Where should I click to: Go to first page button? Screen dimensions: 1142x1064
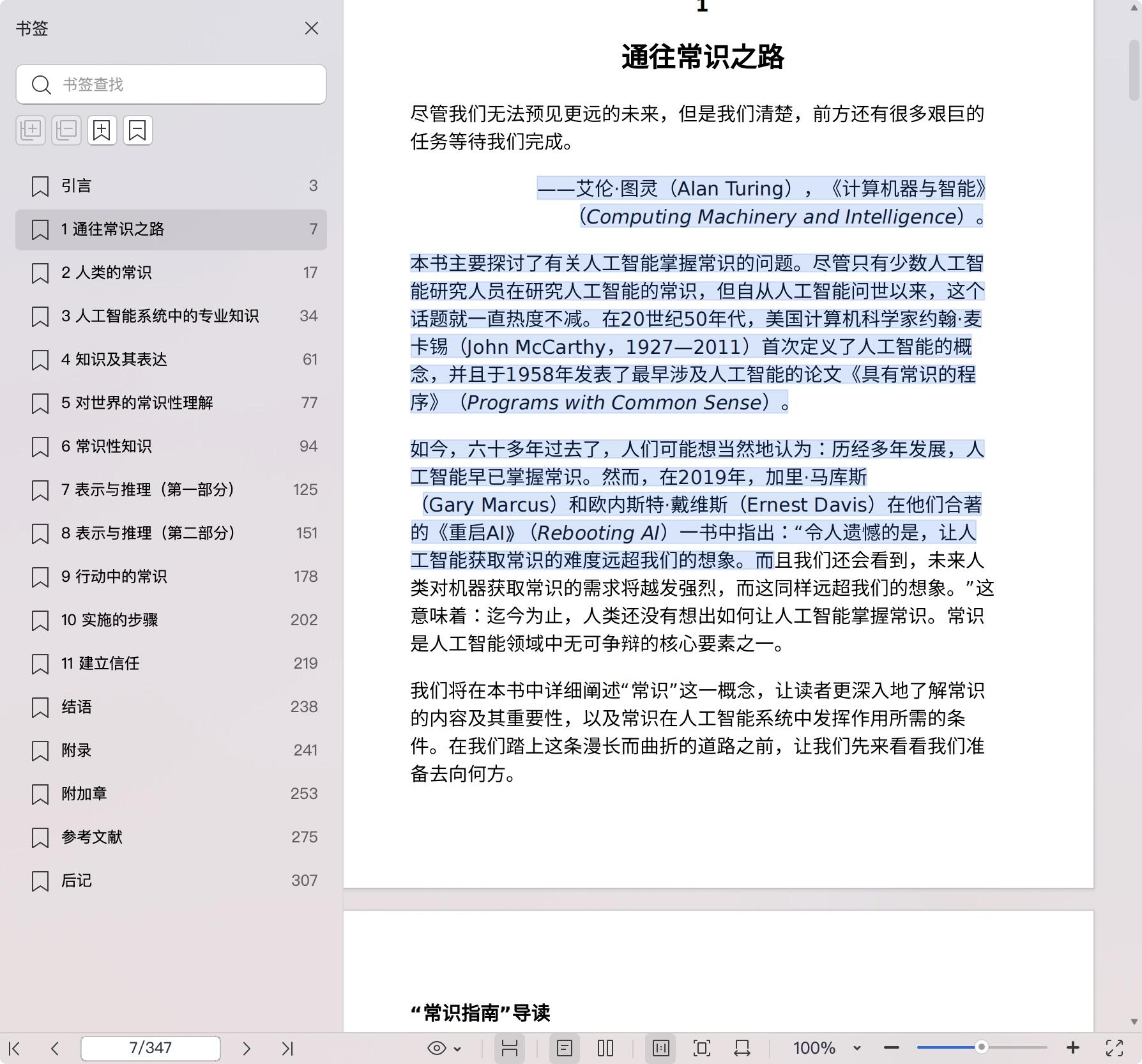click(15, 1048)
